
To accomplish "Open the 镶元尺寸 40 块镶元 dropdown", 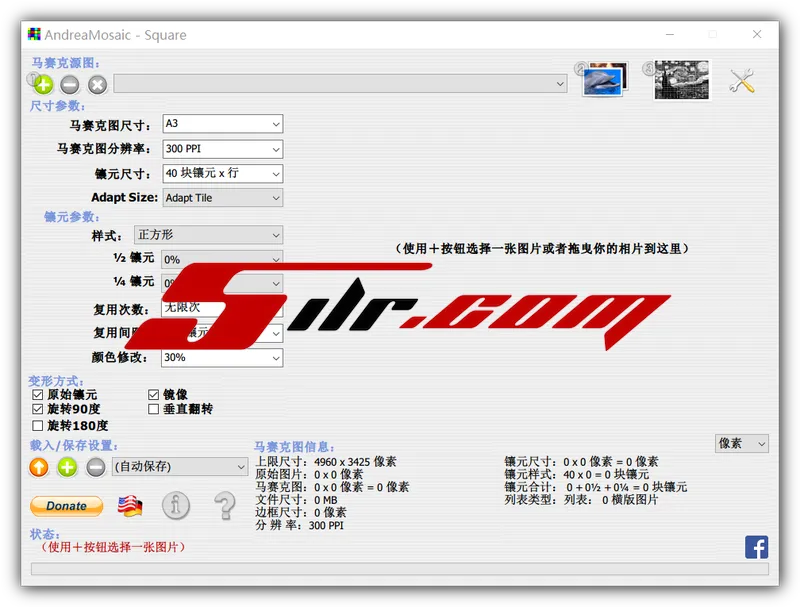I will [222, 173].
